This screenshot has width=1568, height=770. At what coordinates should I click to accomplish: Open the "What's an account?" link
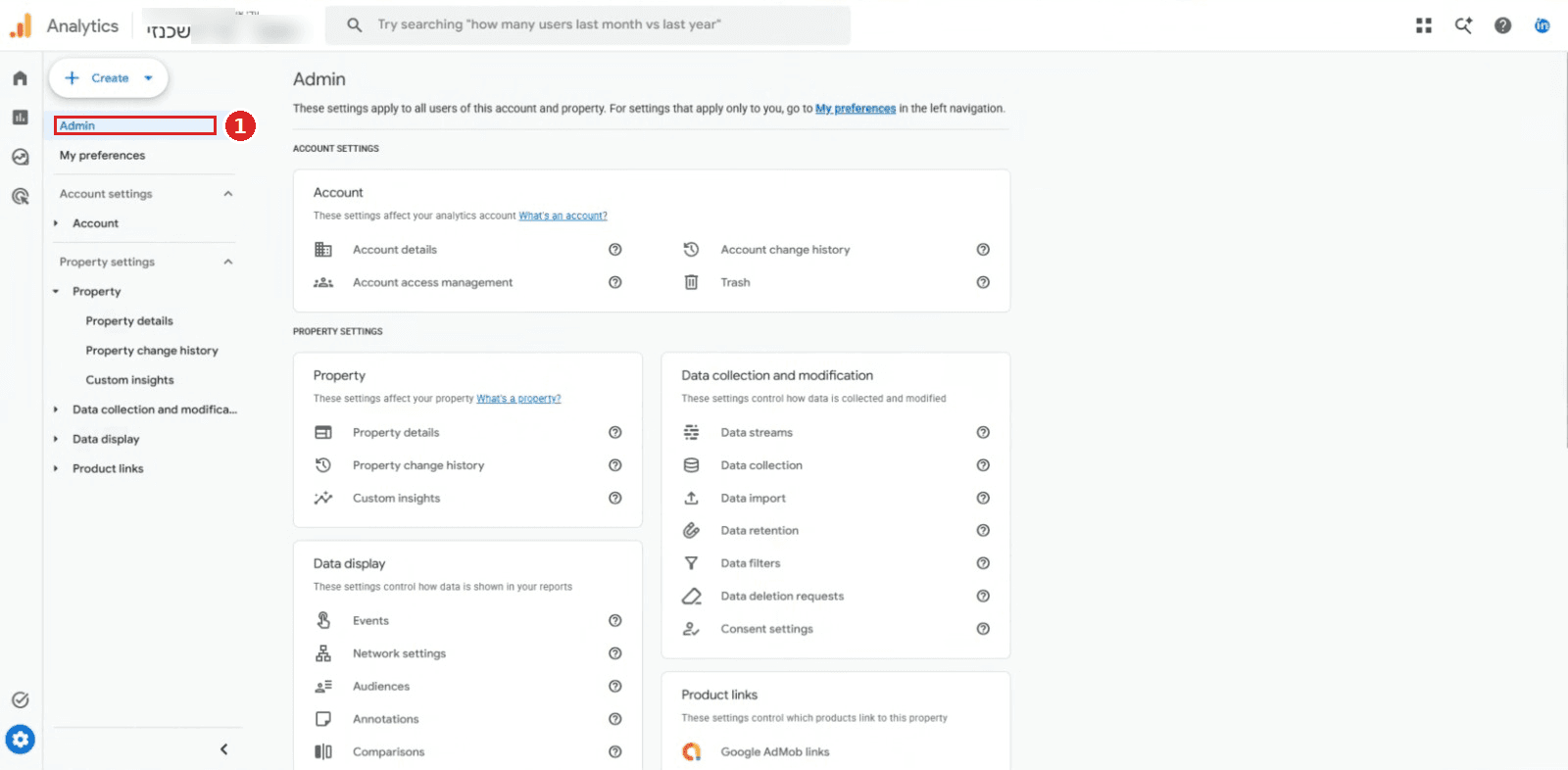click(x=563, y=216)
